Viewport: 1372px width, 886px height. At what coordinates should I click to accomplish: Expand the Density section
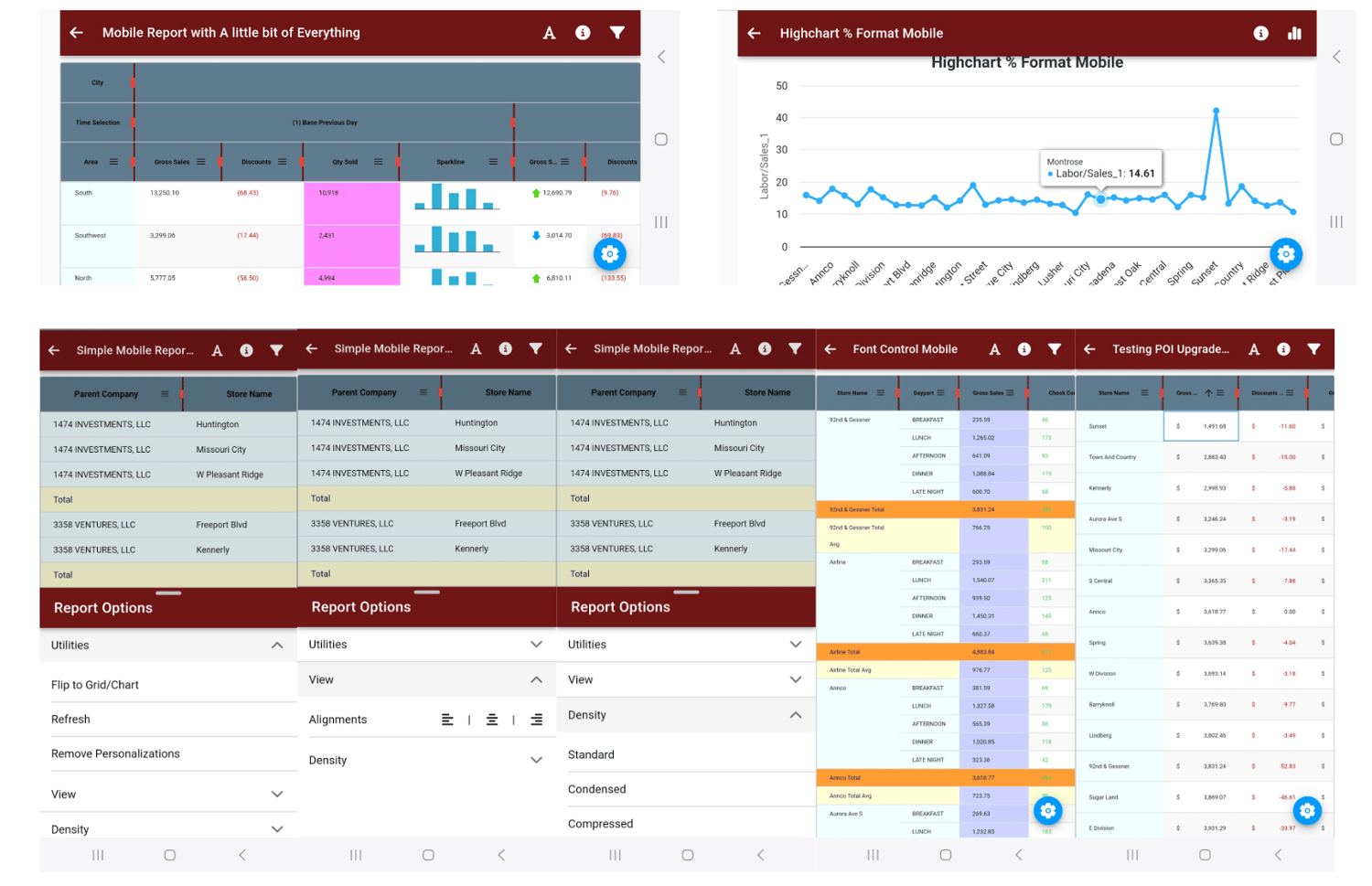(x=538, y=760)
